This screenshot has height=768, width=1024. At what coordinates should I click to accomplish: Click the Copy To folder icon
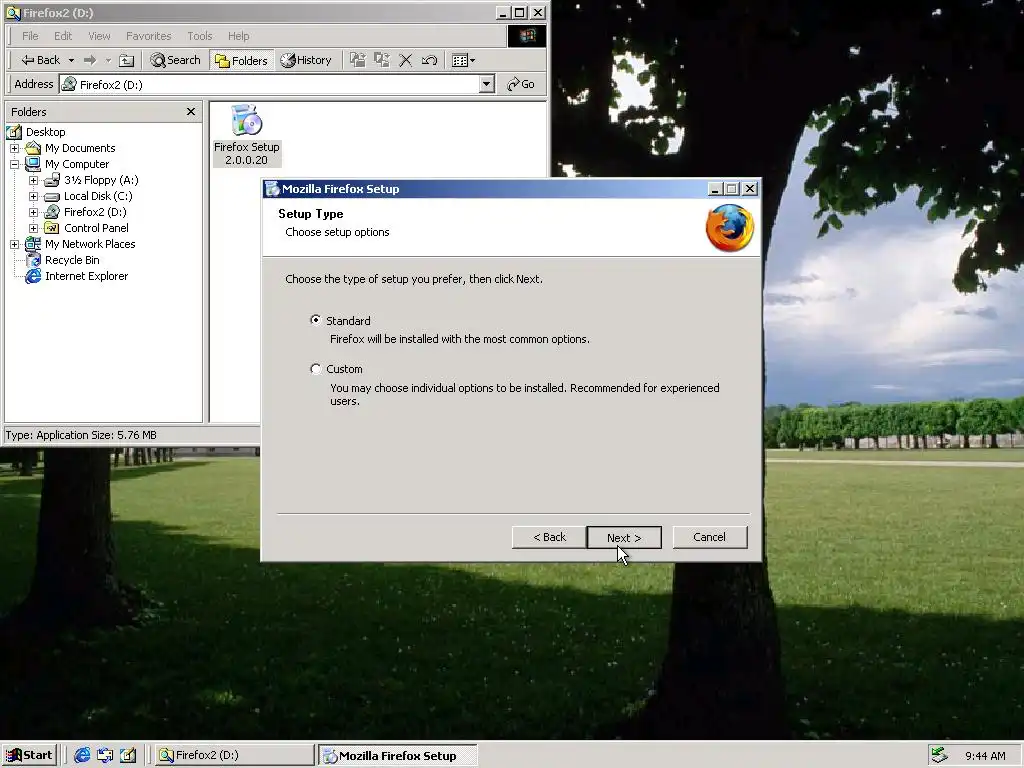tap(381, 60)
